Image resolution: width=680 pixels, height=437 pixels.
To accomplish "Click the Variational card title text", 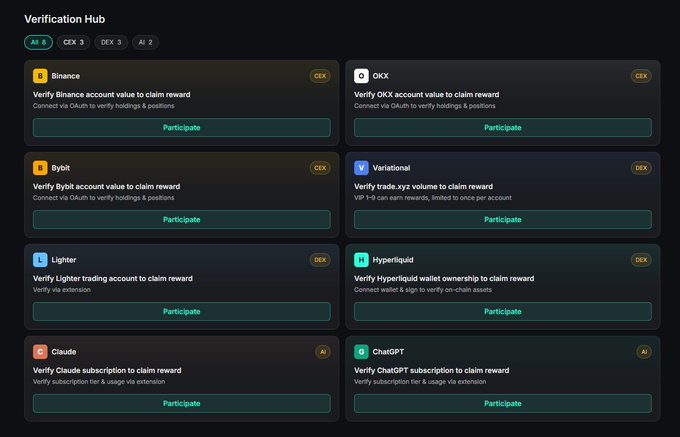I will point(391,168).
